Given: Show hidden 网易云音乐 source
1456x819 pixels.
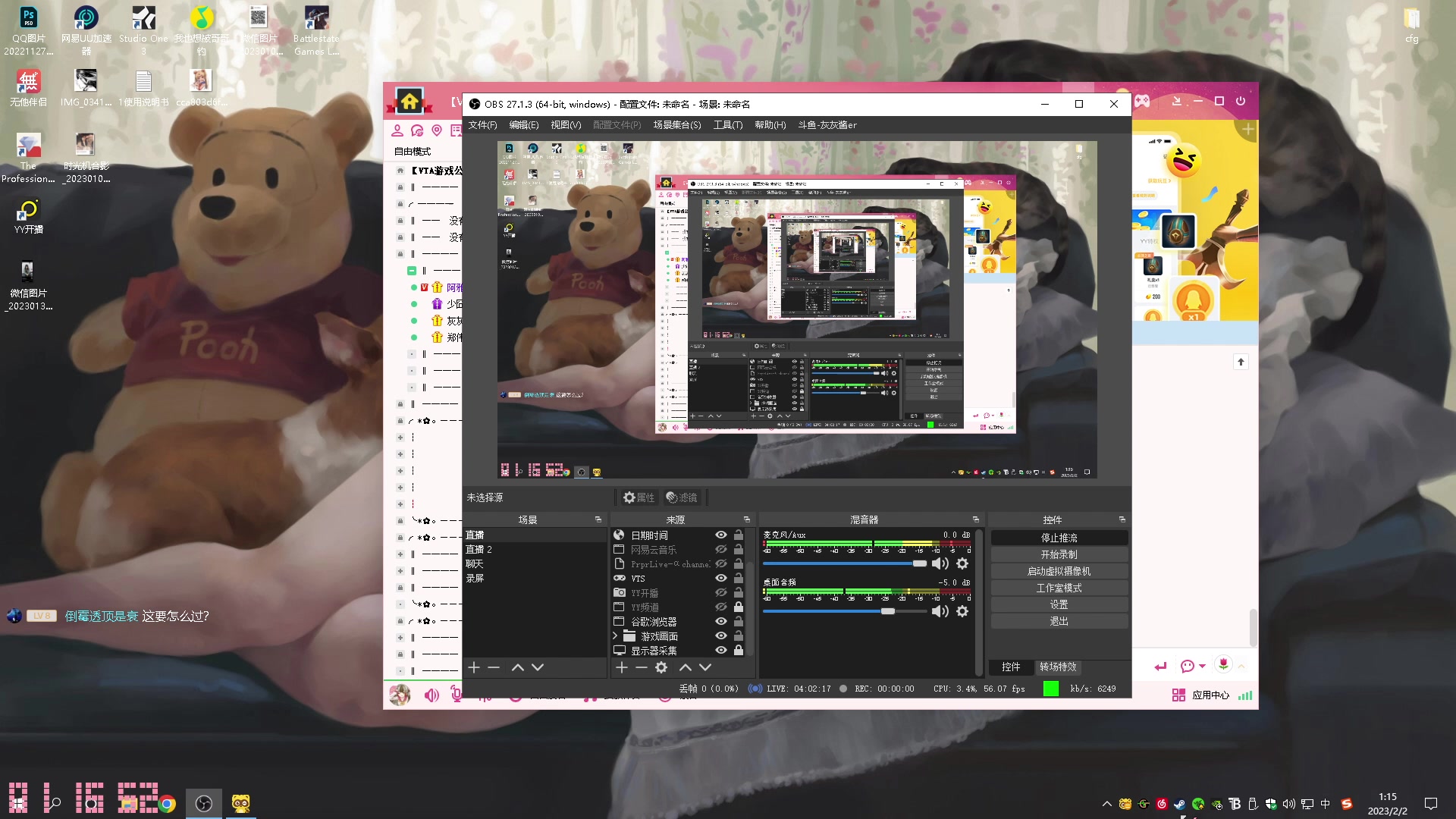Looking at the screenshot, I should pos(720,550).
